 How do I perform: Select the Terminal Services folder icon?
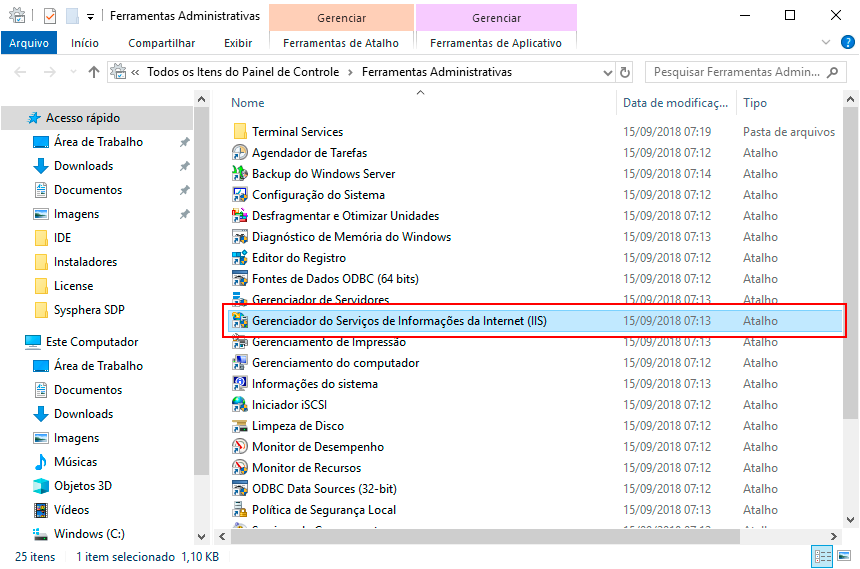click(240, 132)
